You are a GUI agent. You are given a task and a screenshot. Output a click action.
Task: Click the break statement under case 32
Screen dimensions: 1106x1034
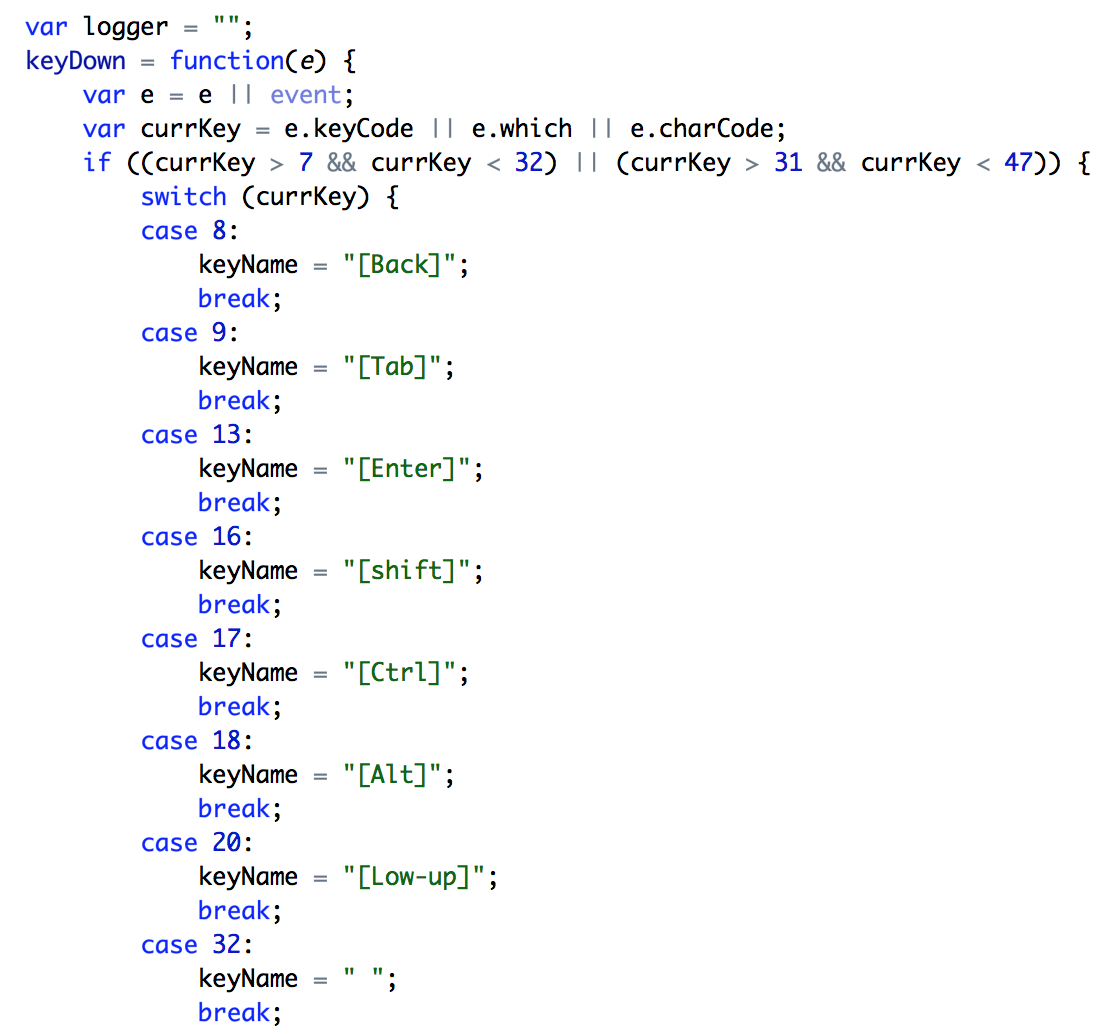click(x=233, y=1012)
